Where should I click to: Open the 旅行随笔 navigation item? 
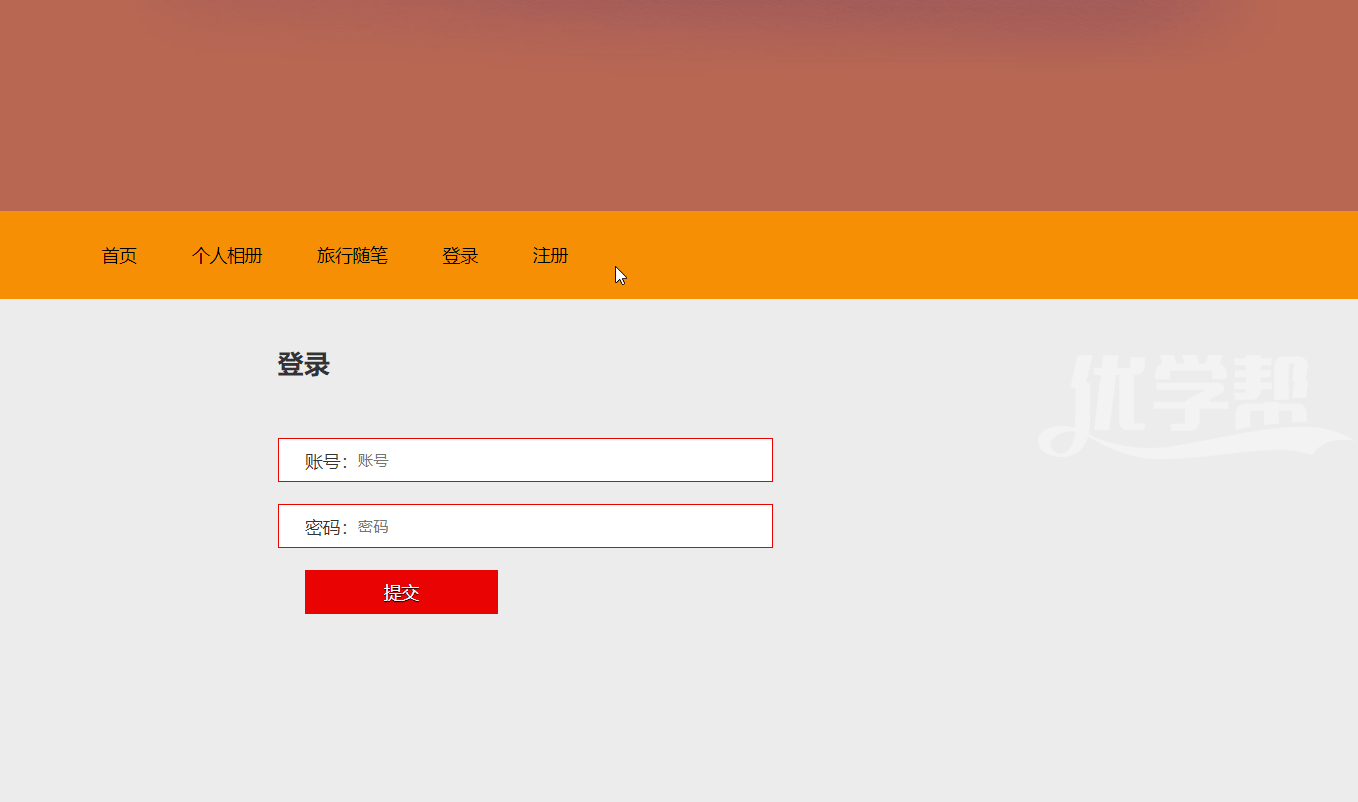click(352, 256)
